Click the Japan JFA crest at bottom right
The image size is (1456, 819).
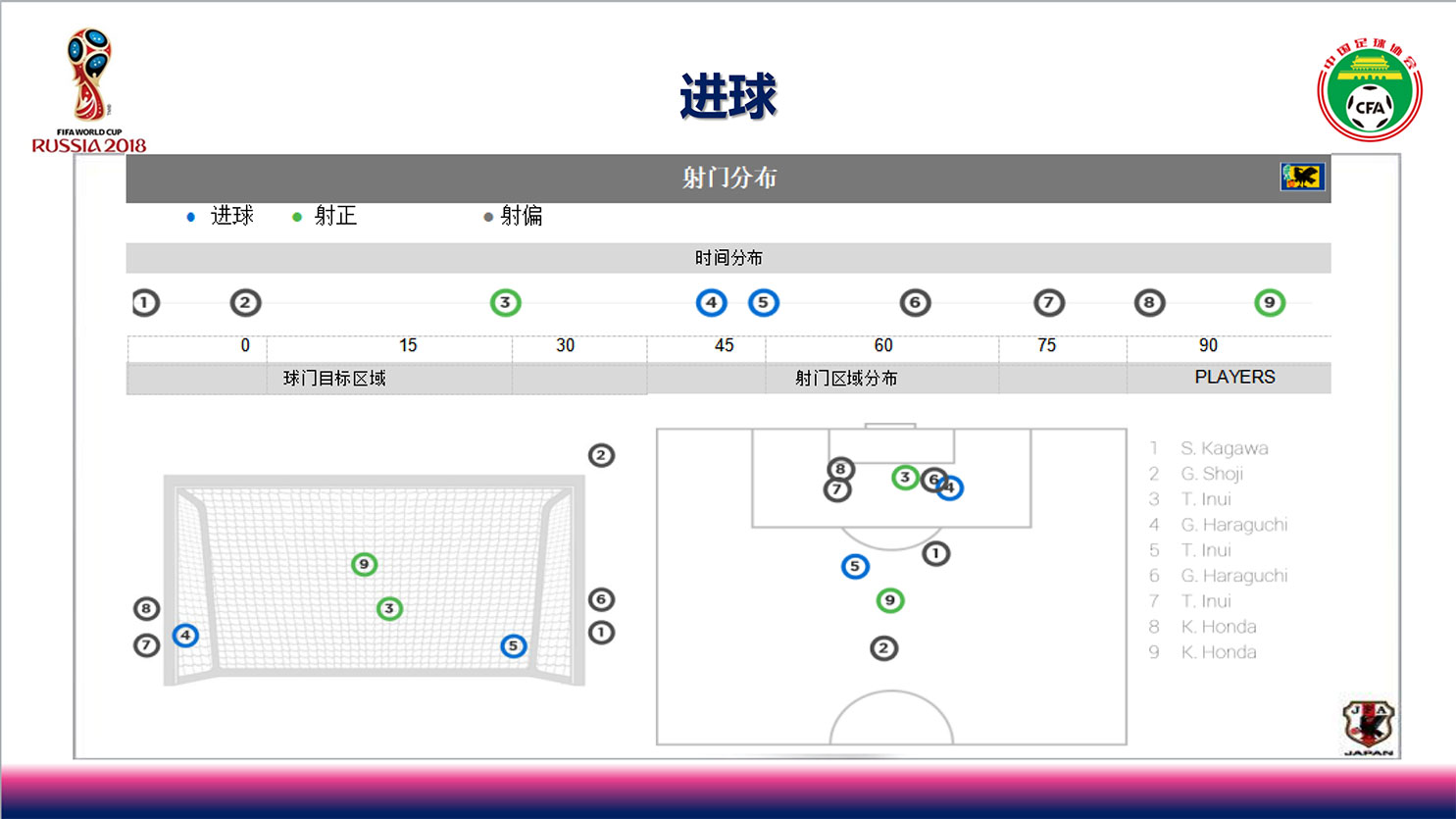[1368, 727]
